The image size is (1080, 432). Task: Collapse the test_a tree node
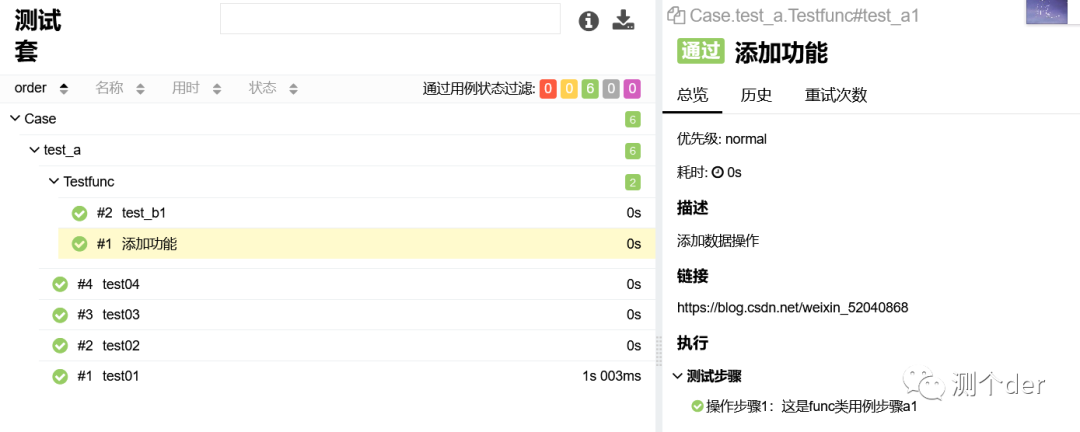34,150
